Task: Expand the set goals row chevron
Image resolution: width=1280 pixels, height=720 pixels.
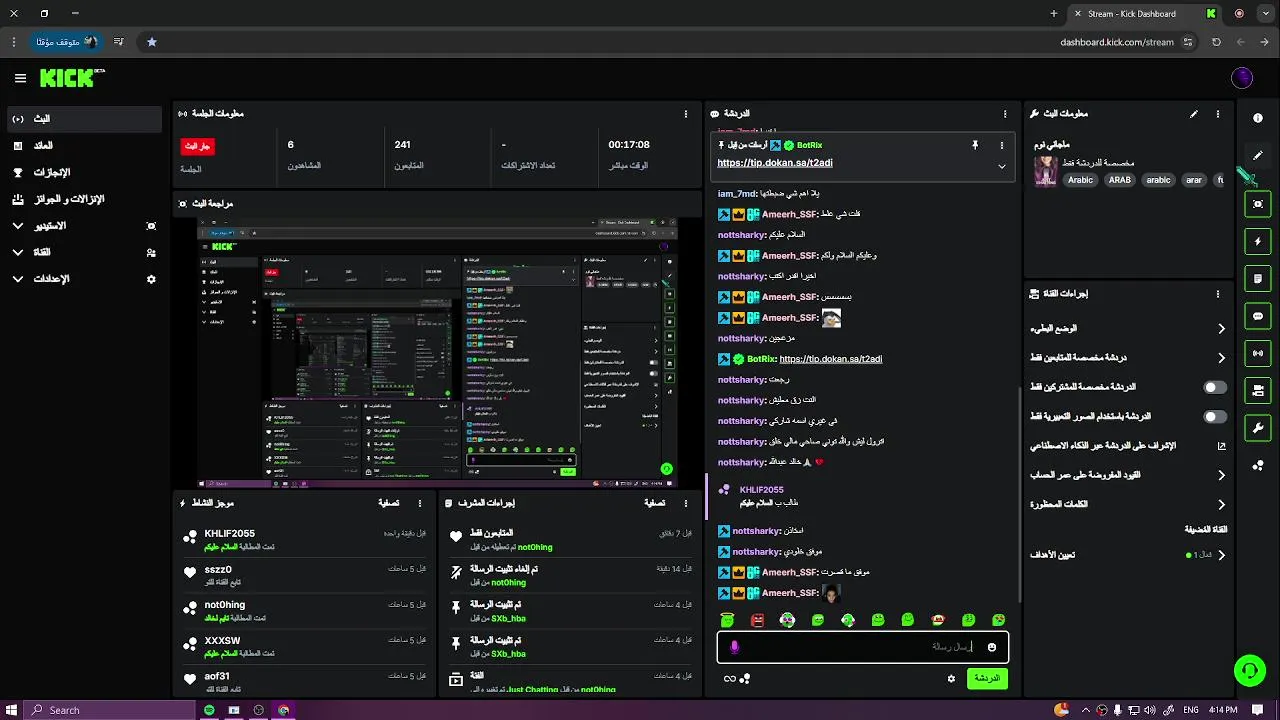Action: tap(1221, 554)
